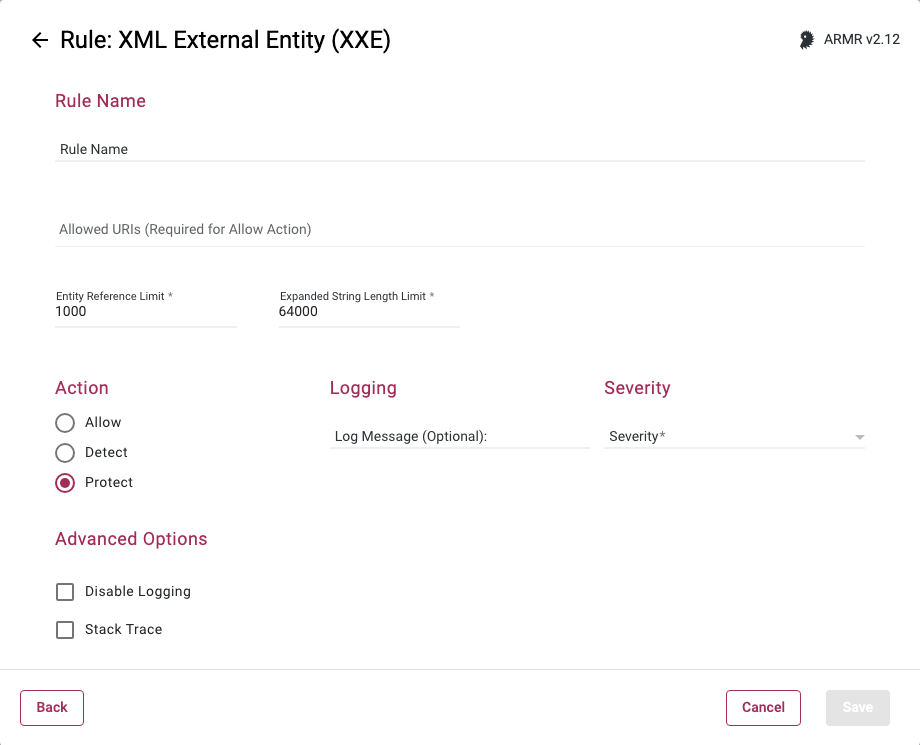Screen dimensions: 920x745
Task: Select the Protect action radio button
Action: (65, 483)
